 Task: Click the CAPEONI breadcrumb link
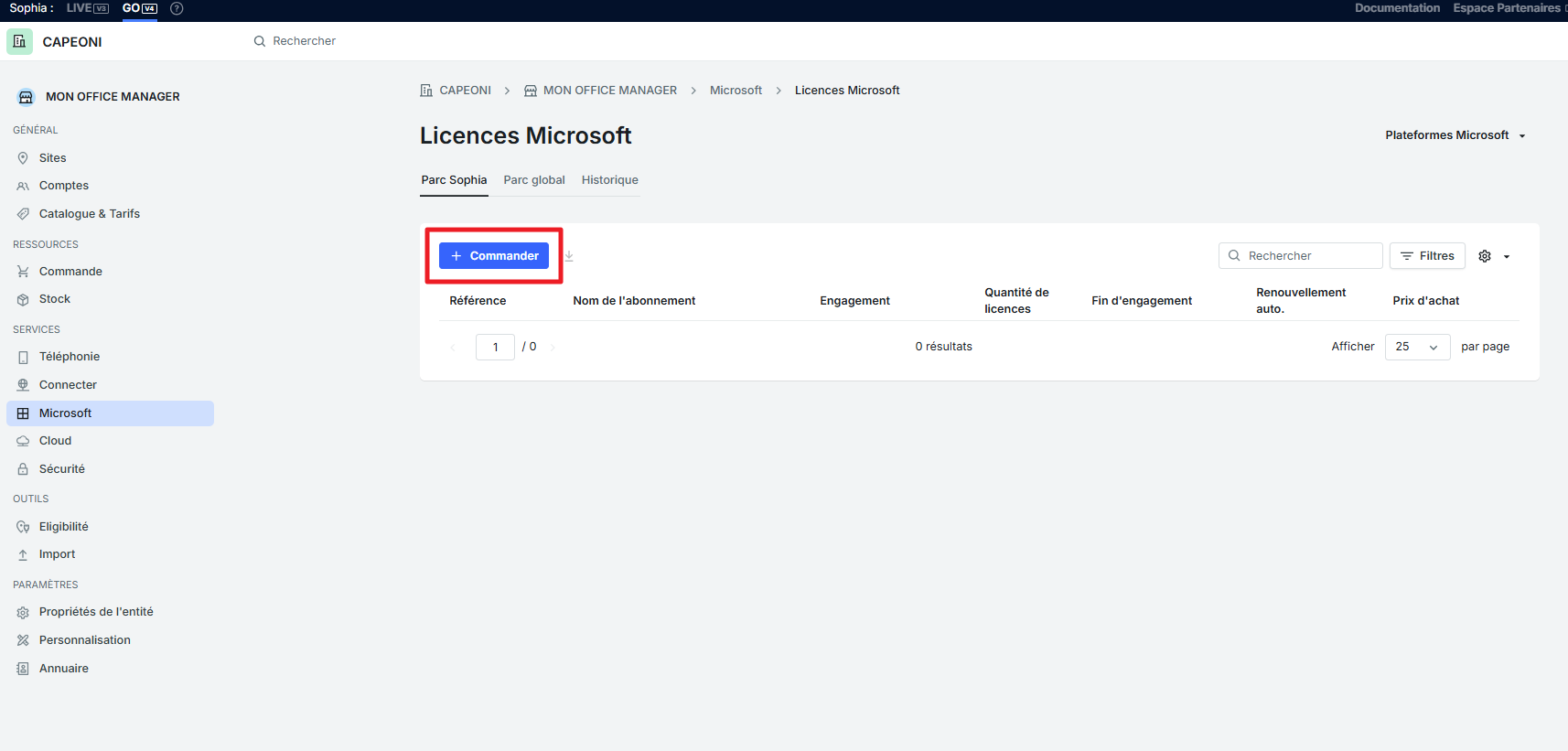point(465,91)
